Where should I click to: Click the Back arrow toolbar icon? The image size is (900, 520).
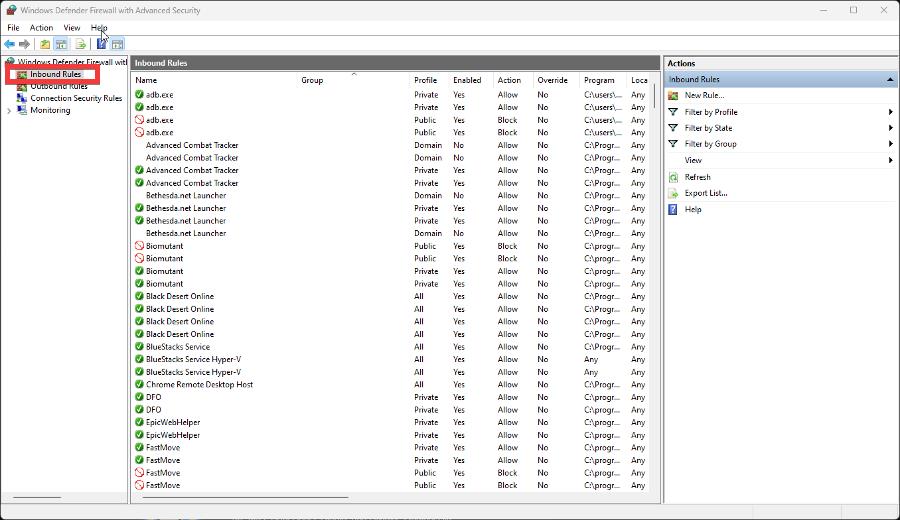click(10, 44)
